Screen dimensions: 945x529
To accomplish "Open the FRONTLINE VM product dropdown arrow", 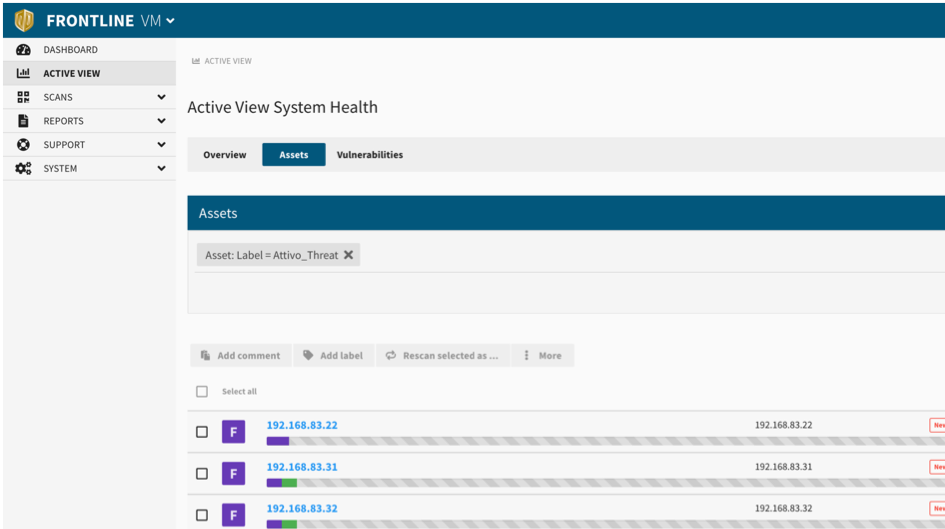I will coord(171,21).
